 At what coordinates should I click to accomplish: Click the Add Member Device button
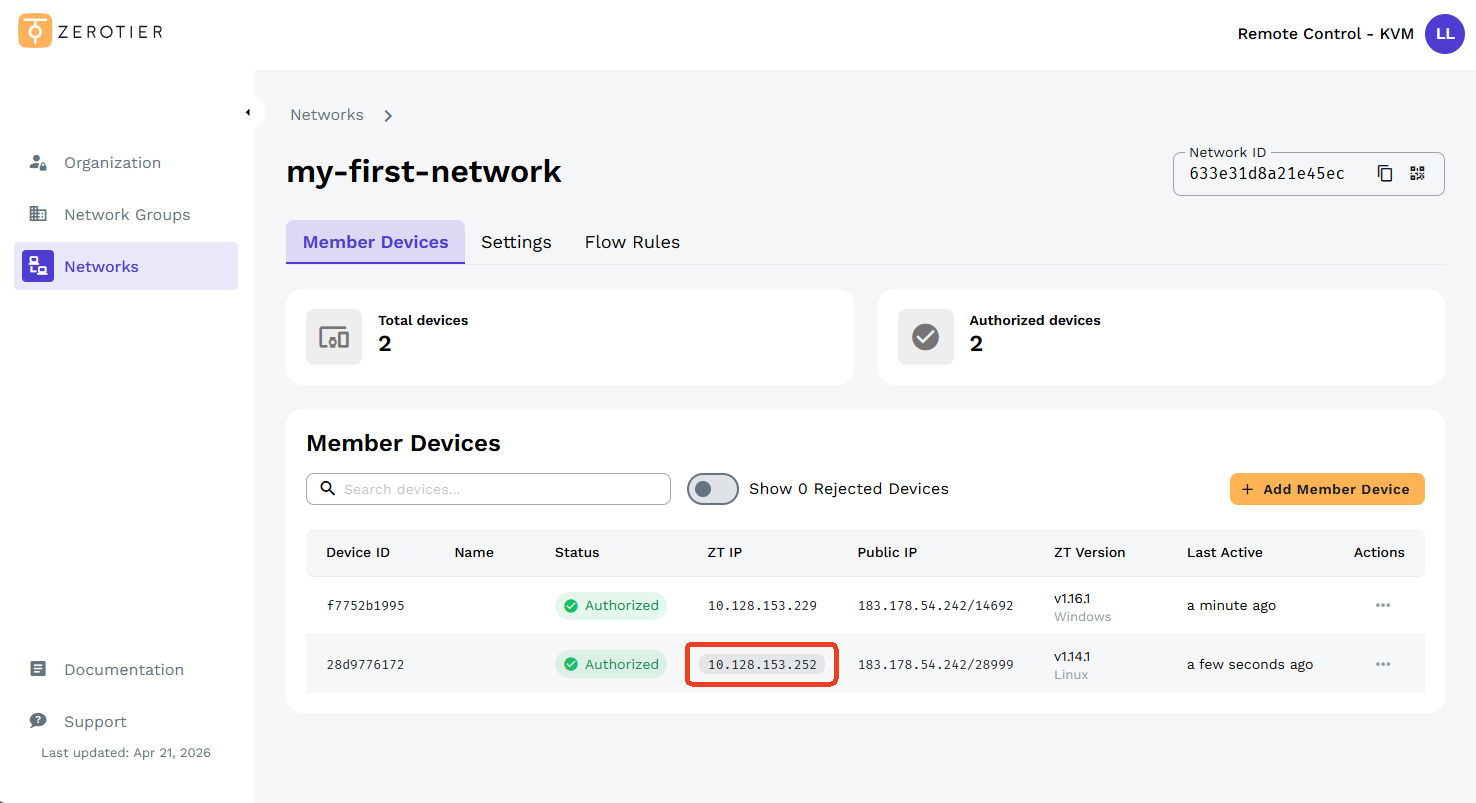pyautogui.click(x=1326, y=489)
